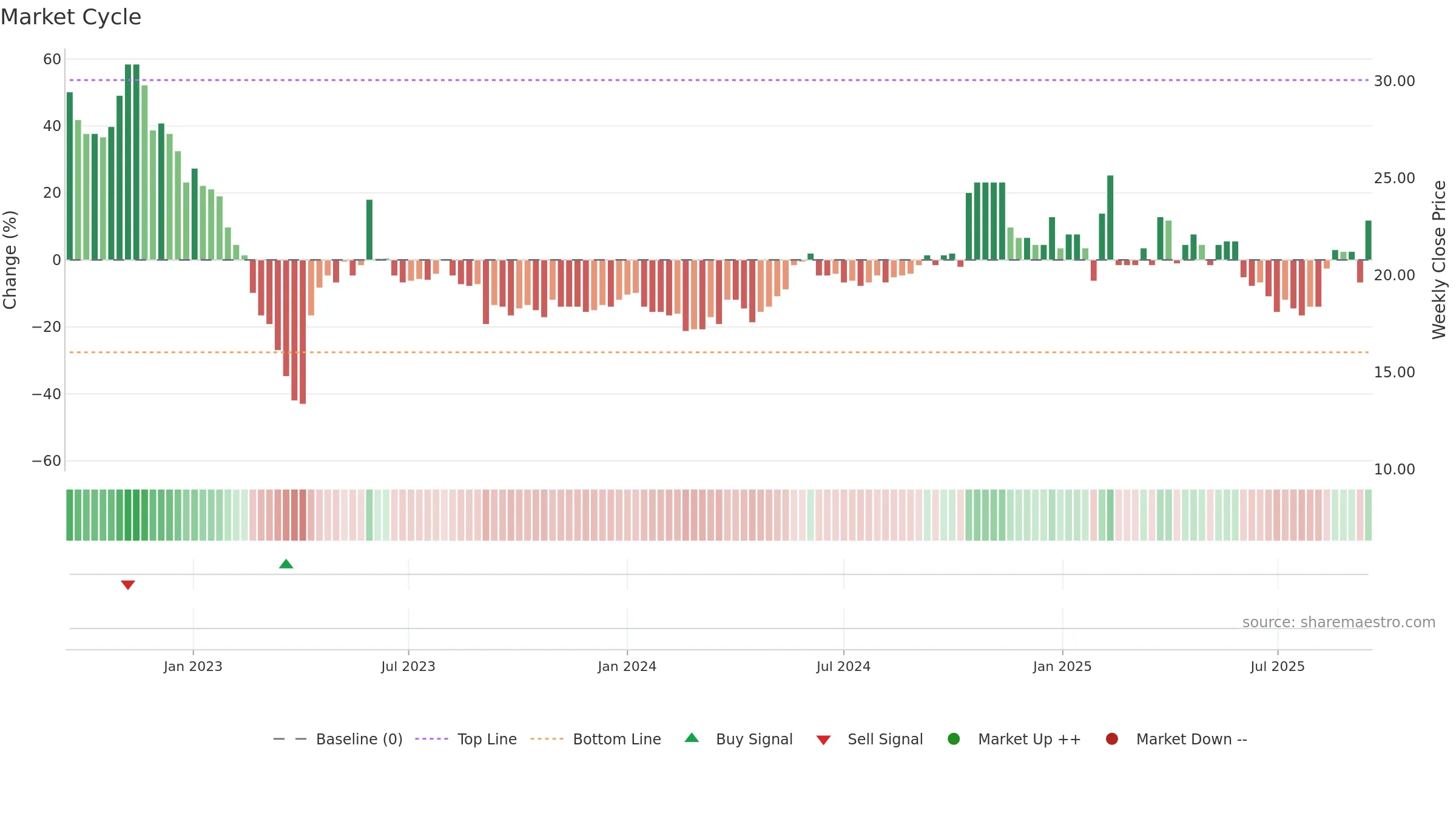This screenshot has width=1456, height=819.
Task: Click the Jan 2024 x-axis label
Action: click(x=627, y=667)
